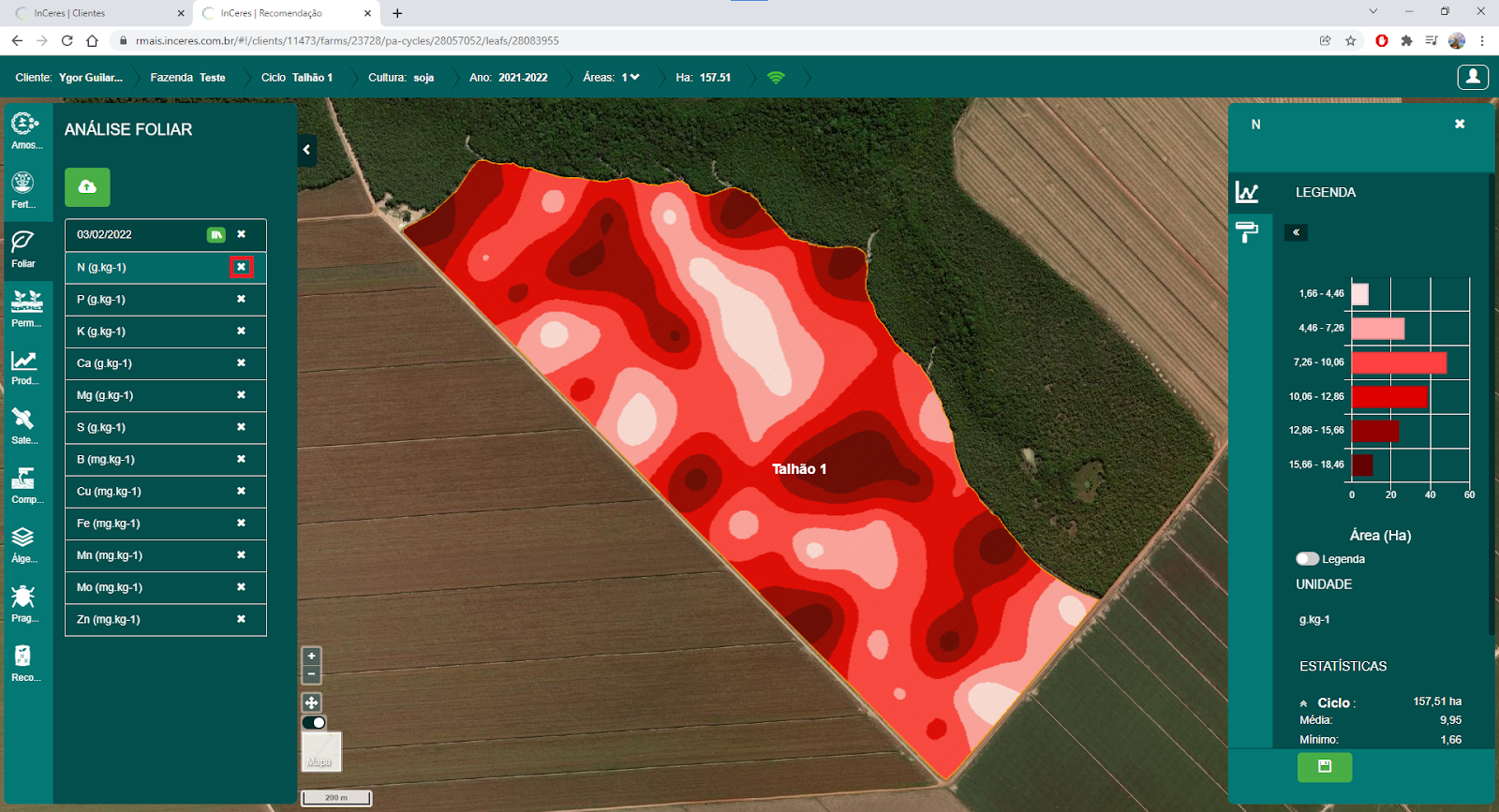Click the wifi connection status icon
The height and width of the screenshot is (812, 1499).
point(776,78)
